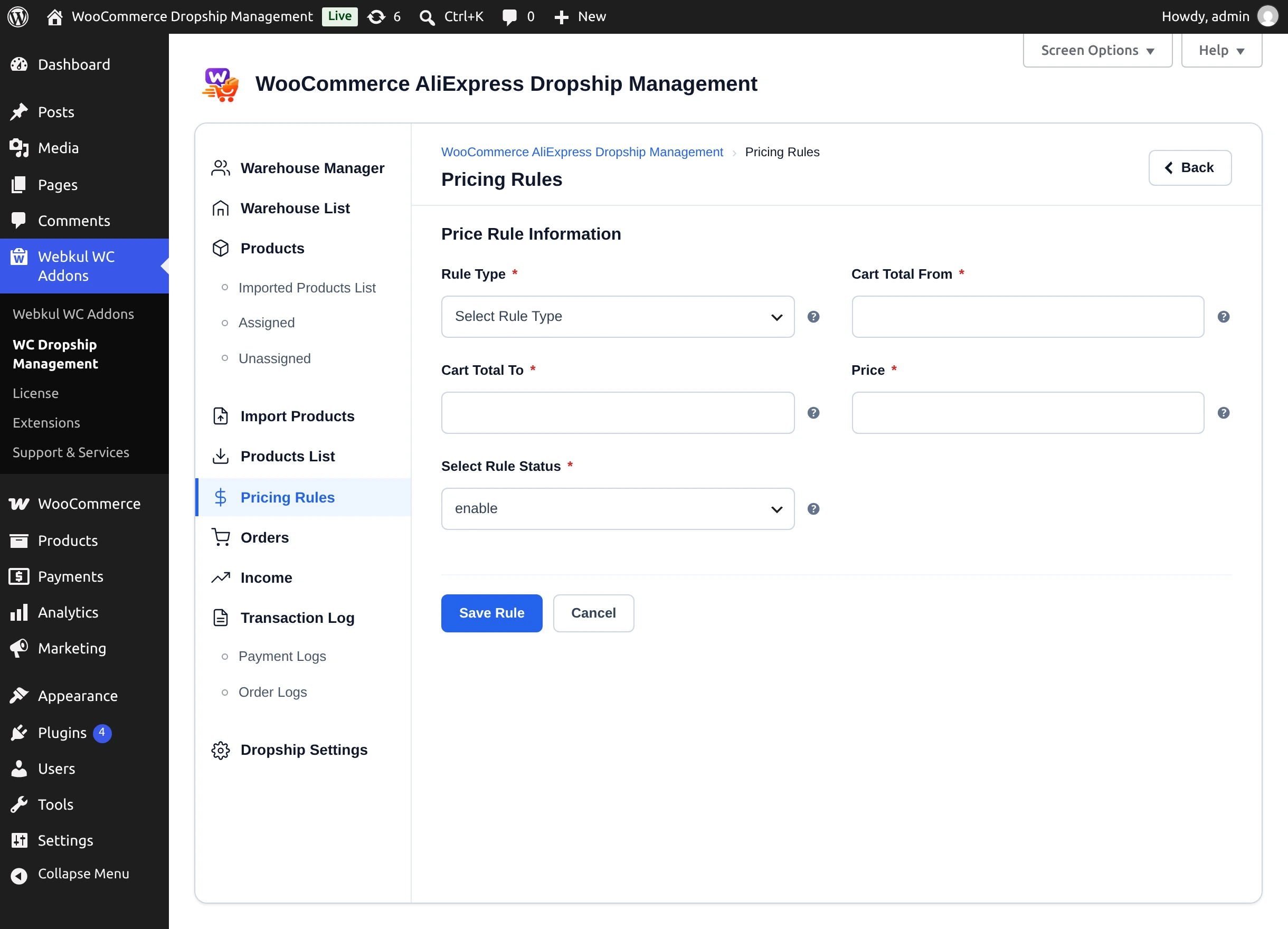Open the Users menu in sidebar
This screenshot has width=1288, height=929.
(84, 769)
